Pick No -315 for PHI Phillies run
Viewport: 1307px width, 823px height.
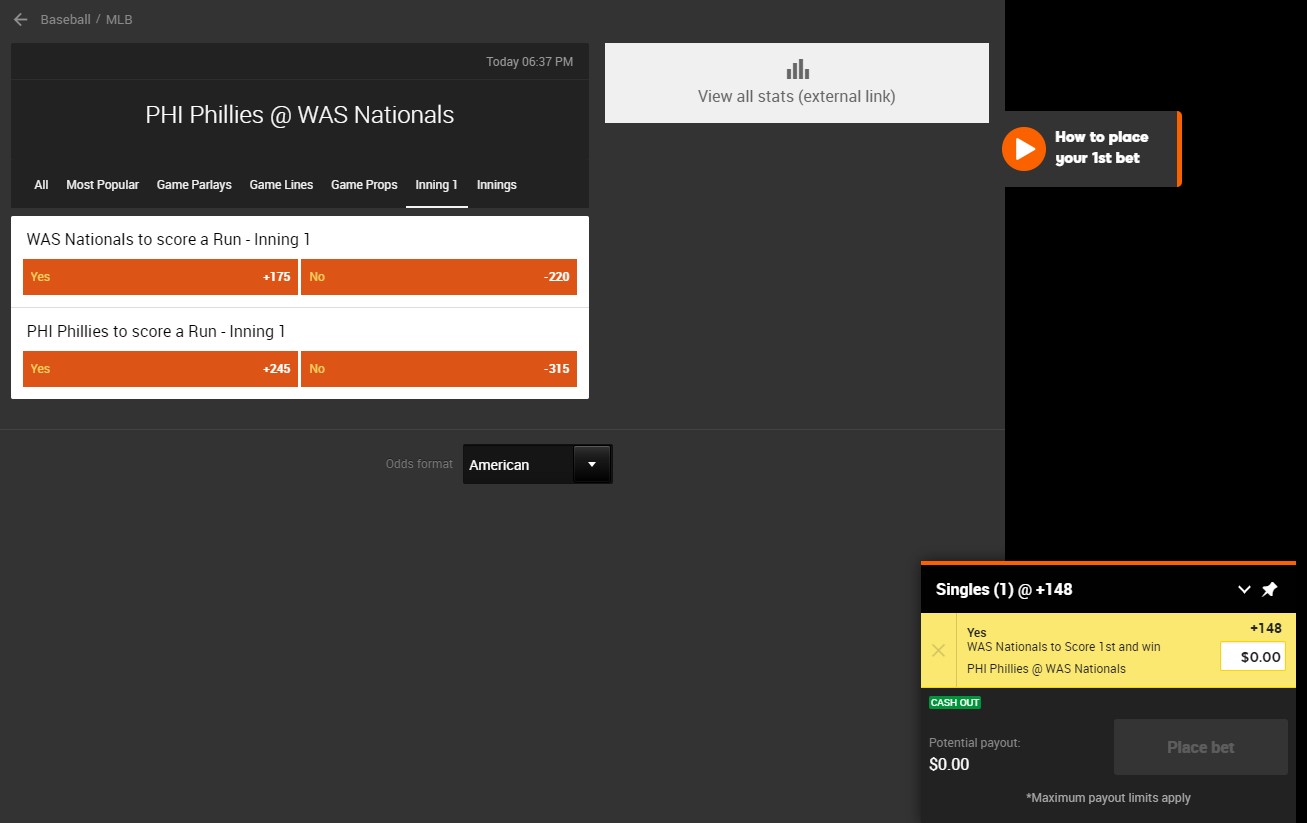[x=439, y=369]
